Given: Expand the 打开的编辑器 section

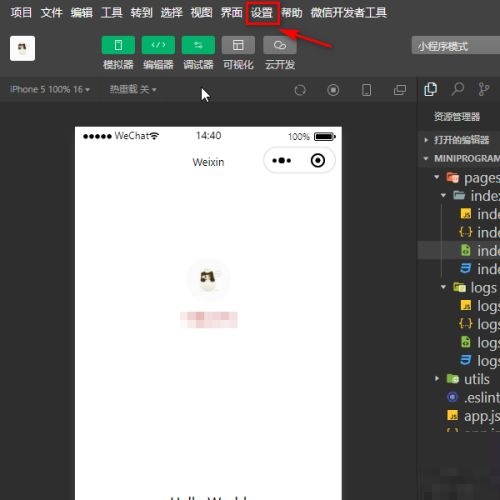Looking at the screenshot, I should click(x=459, y=140).
